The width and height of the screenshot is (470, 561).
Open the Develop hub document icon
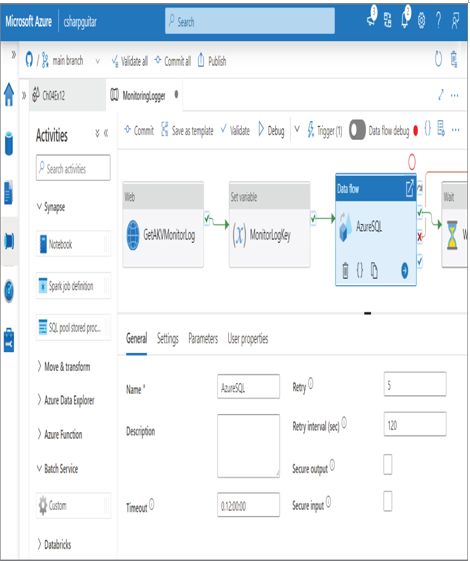[9, 192]
